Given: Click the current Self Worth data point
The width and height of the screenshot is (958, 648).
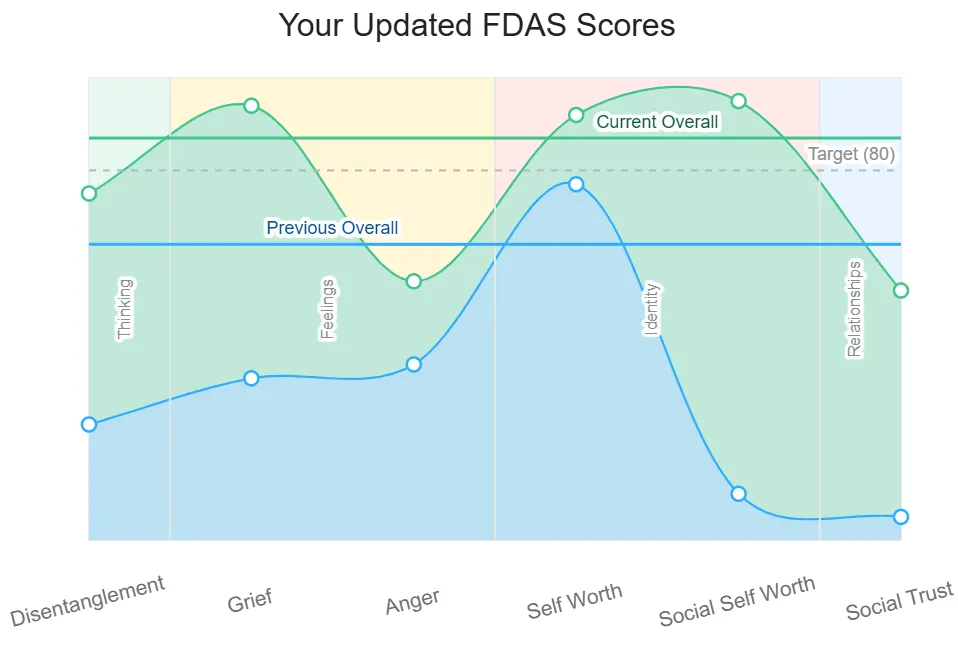Looking at the screenshot, I should click(x=576, y=115).
